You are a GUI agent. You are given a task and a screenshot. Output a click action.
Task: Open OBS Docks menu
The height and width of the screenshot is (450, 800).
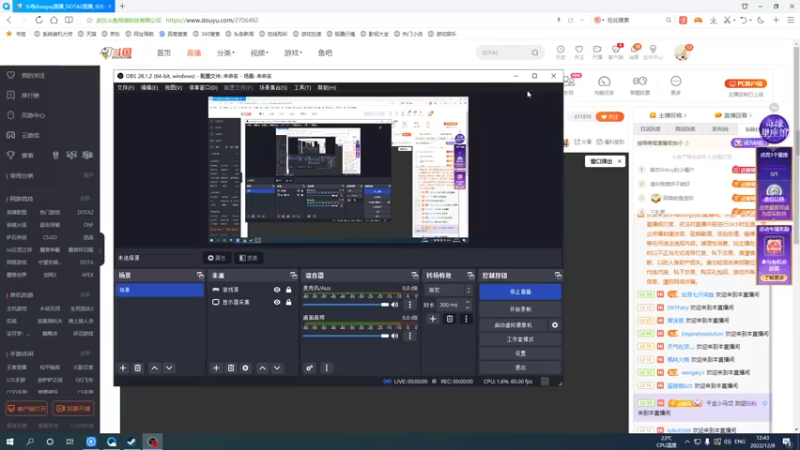pyautogui.click(x=203, y=88)
